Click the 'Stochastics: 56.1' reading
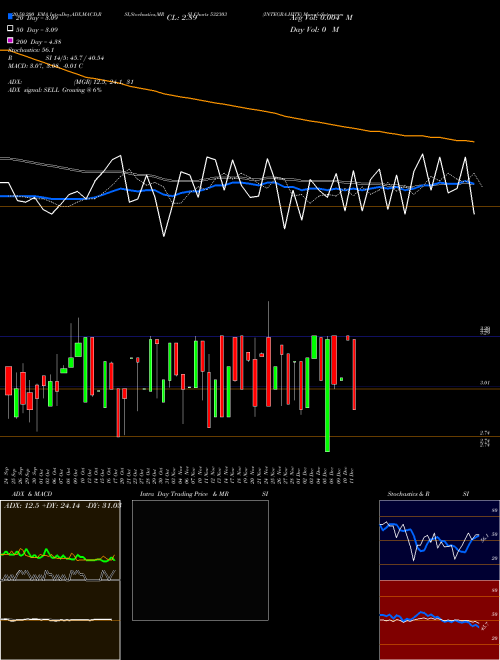 point(31,50)
